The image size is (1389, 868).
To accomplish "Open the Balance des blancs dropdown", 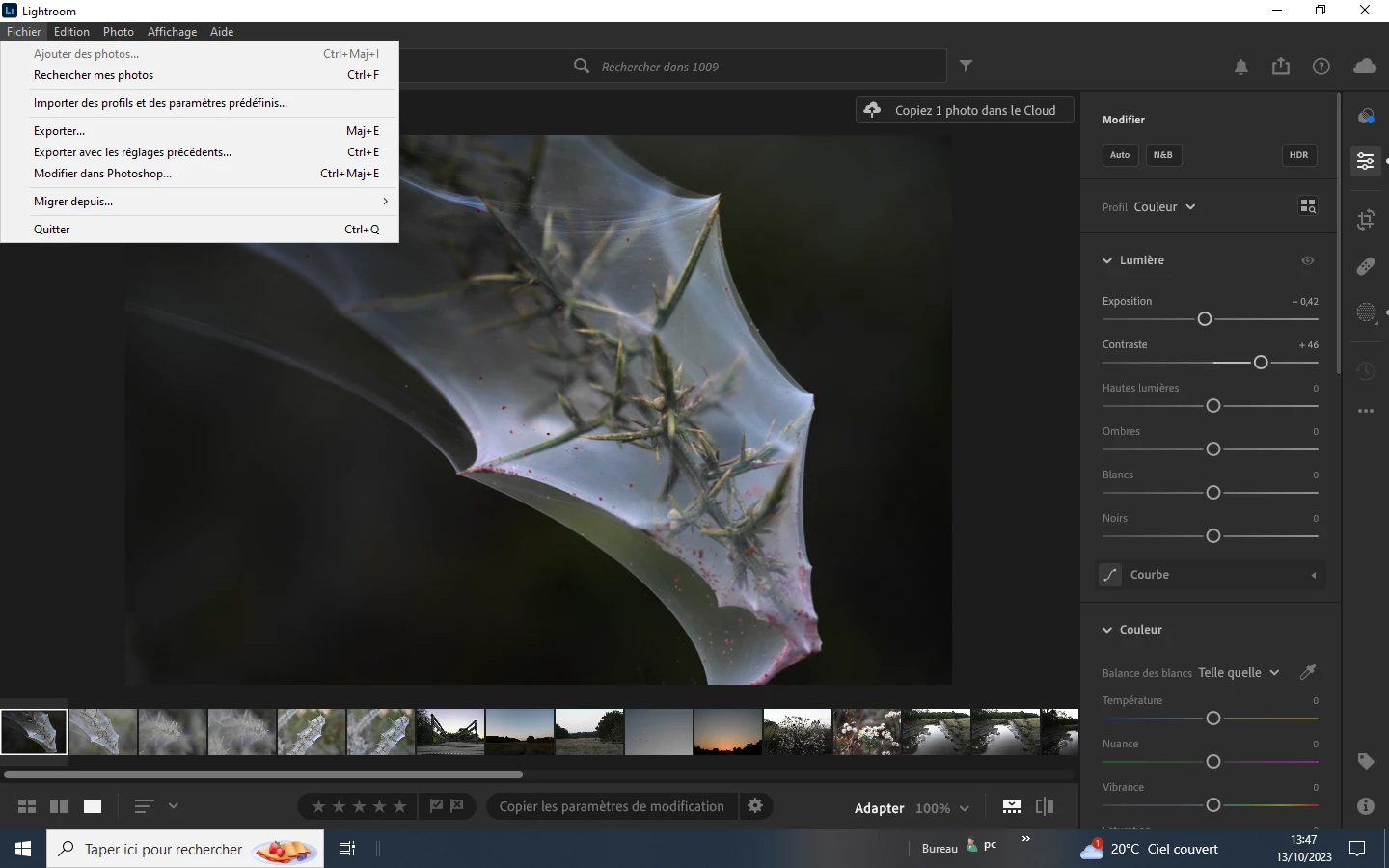I will (x=1239, y=673).
